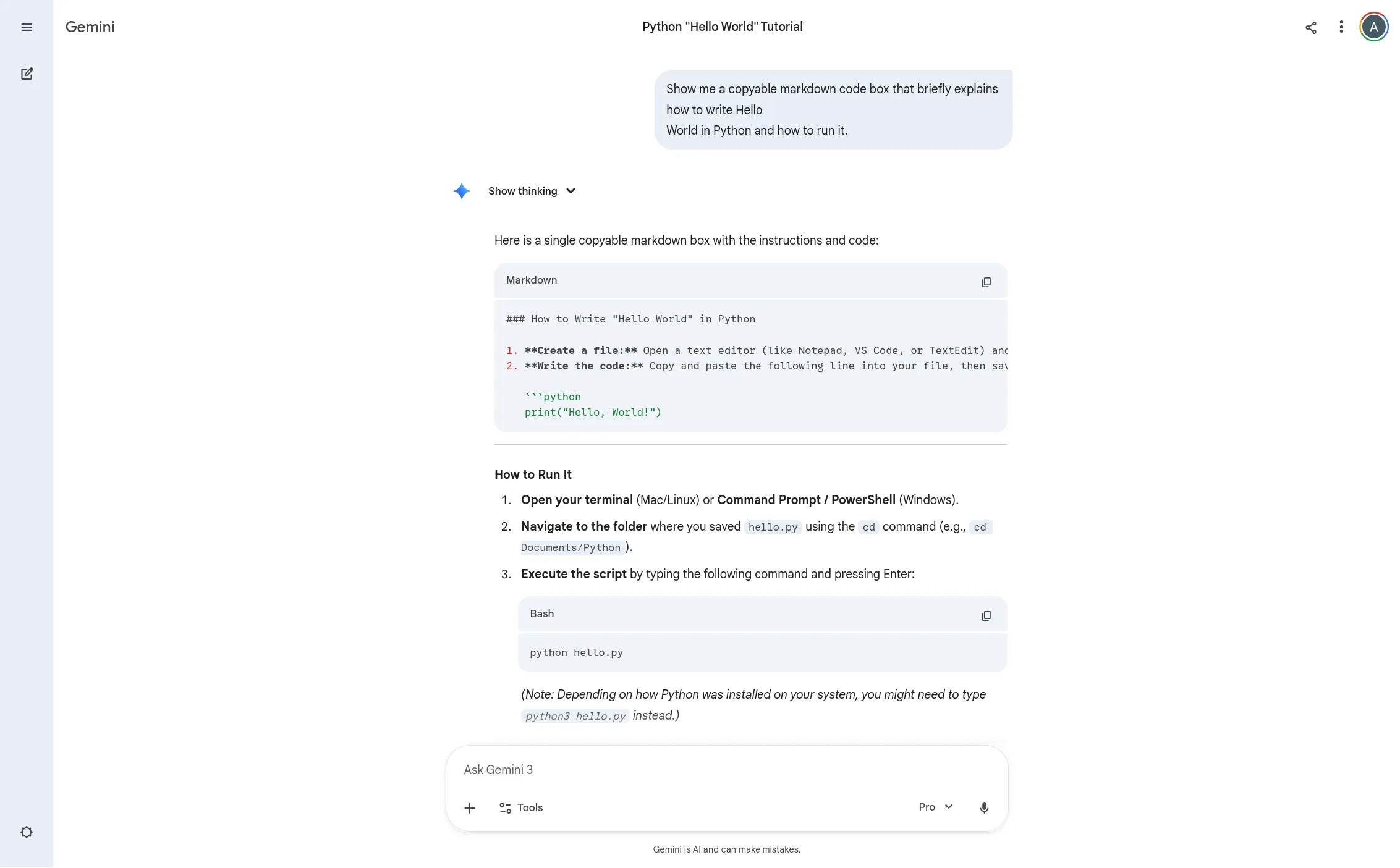This screenshot has width=1400, height=868.
Task: Open the Pro model selector dropdown
Action: point(935,807)
